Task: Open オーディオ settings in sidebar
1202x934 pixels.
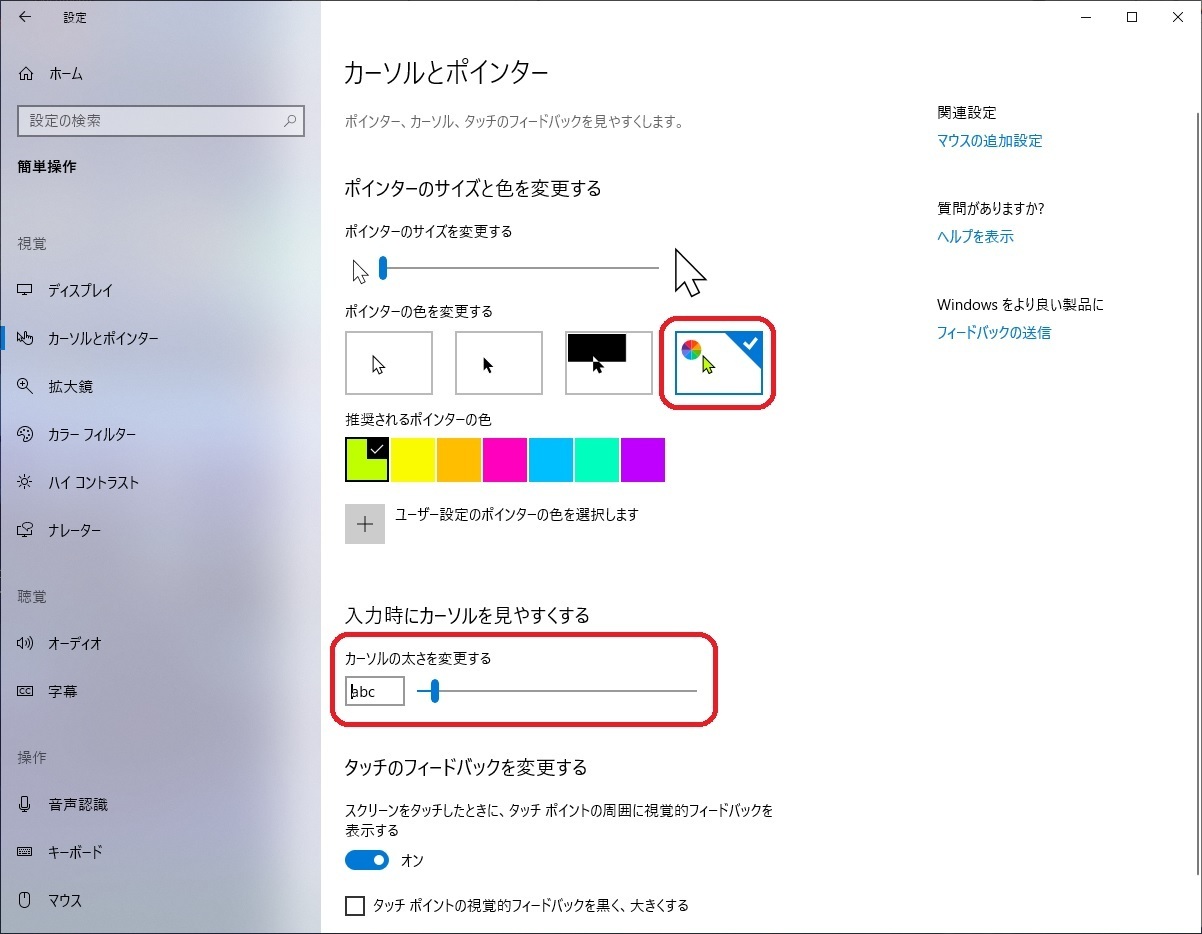Action: (74, 644)
